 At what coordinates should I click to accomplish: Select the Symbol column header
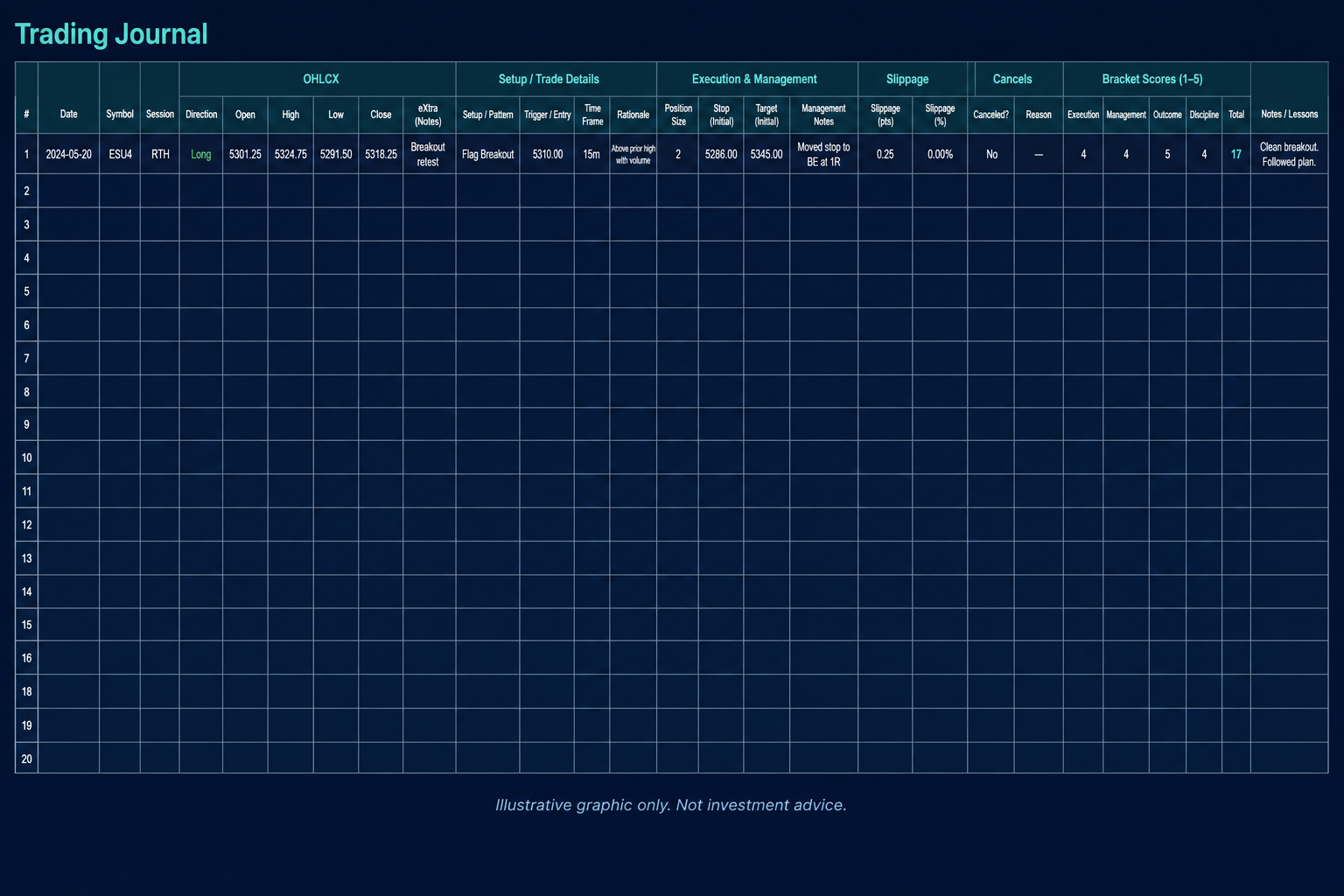[x=120, y=115]
